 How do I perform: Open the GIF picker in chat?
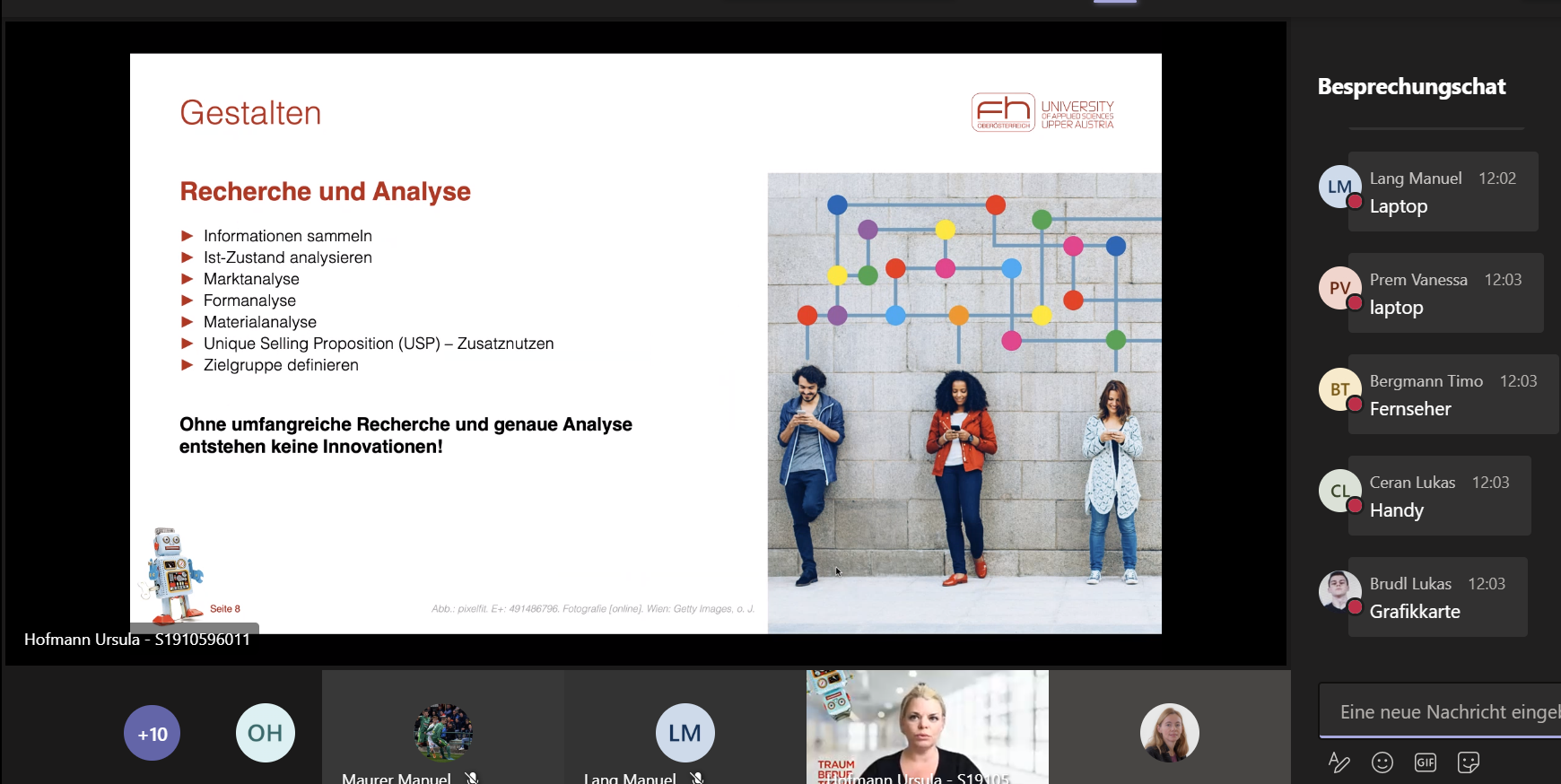pos(1426,762)
